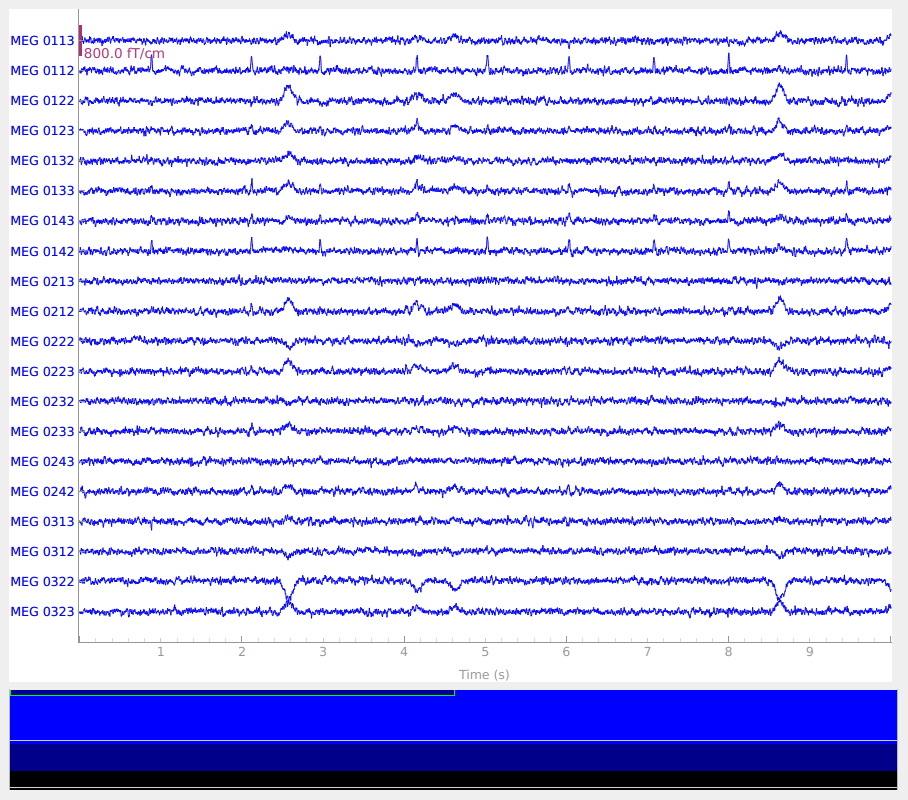Screen dimensions: 908x800
Task: Click the dark navy overview bar band
Action: (453, 756)
